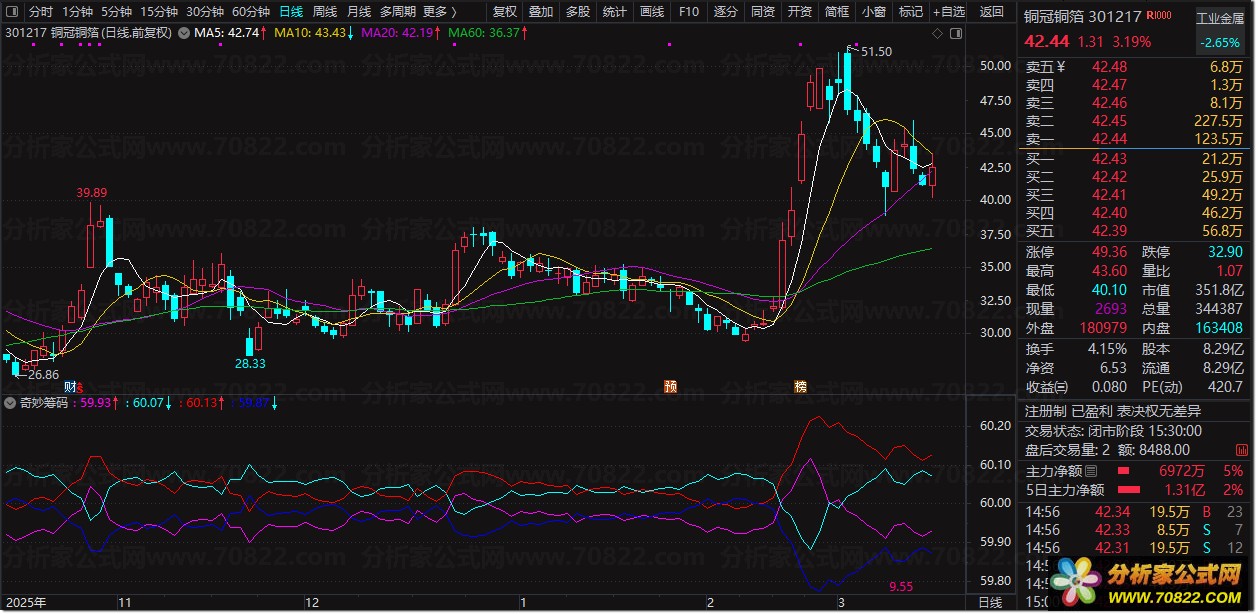Switch to the 月线 monthly tab
This screenshot has height=614, width=1258.
tap(359, 12)
